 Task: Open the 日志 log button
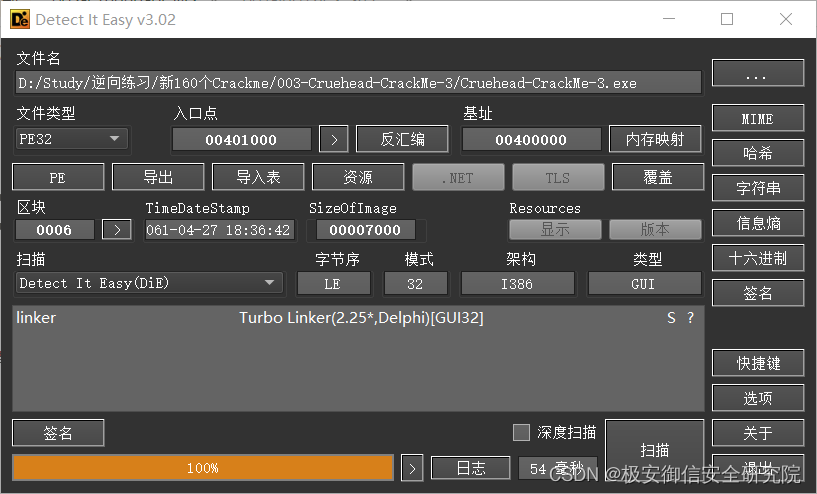pos(471,468)
